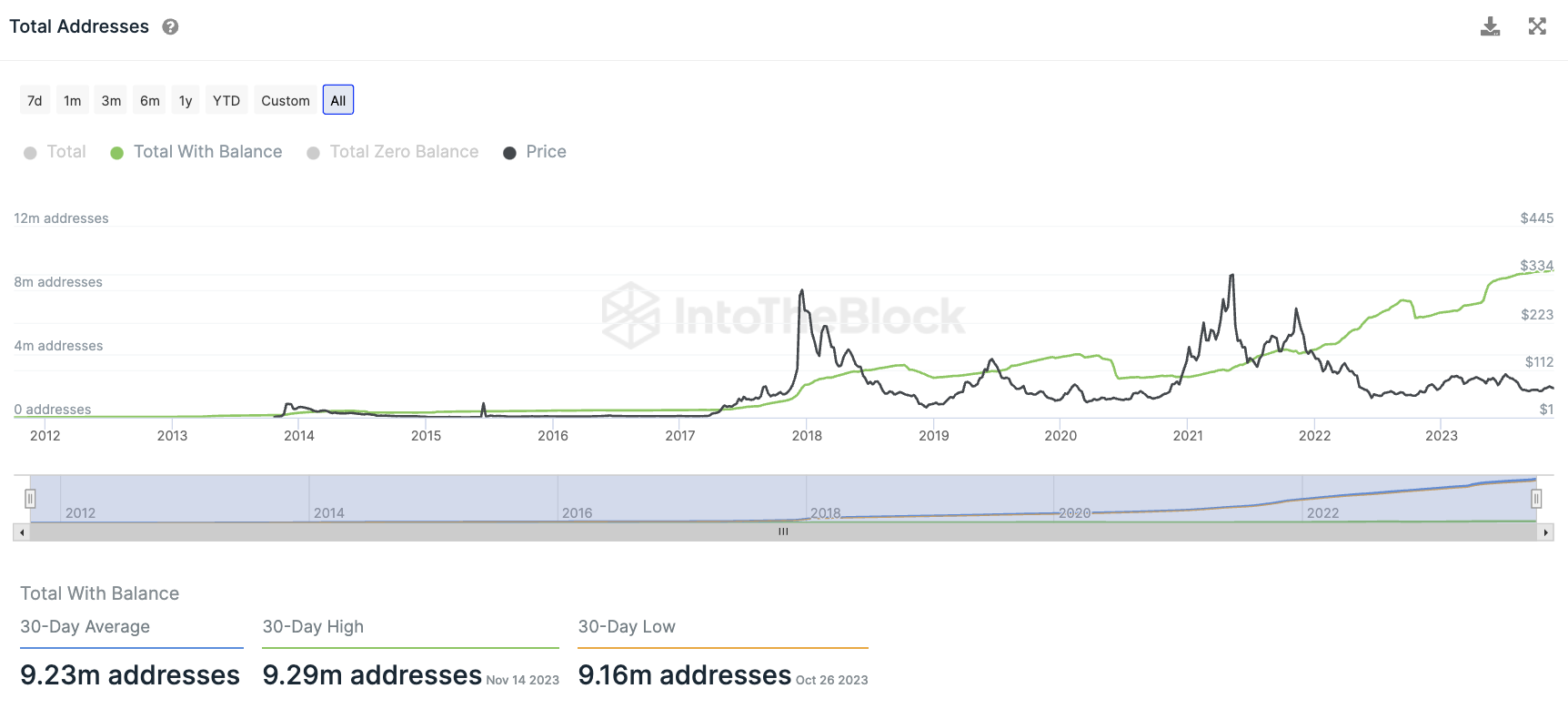Select the 1m time range
1568x719 pixels.
(73, 100)
